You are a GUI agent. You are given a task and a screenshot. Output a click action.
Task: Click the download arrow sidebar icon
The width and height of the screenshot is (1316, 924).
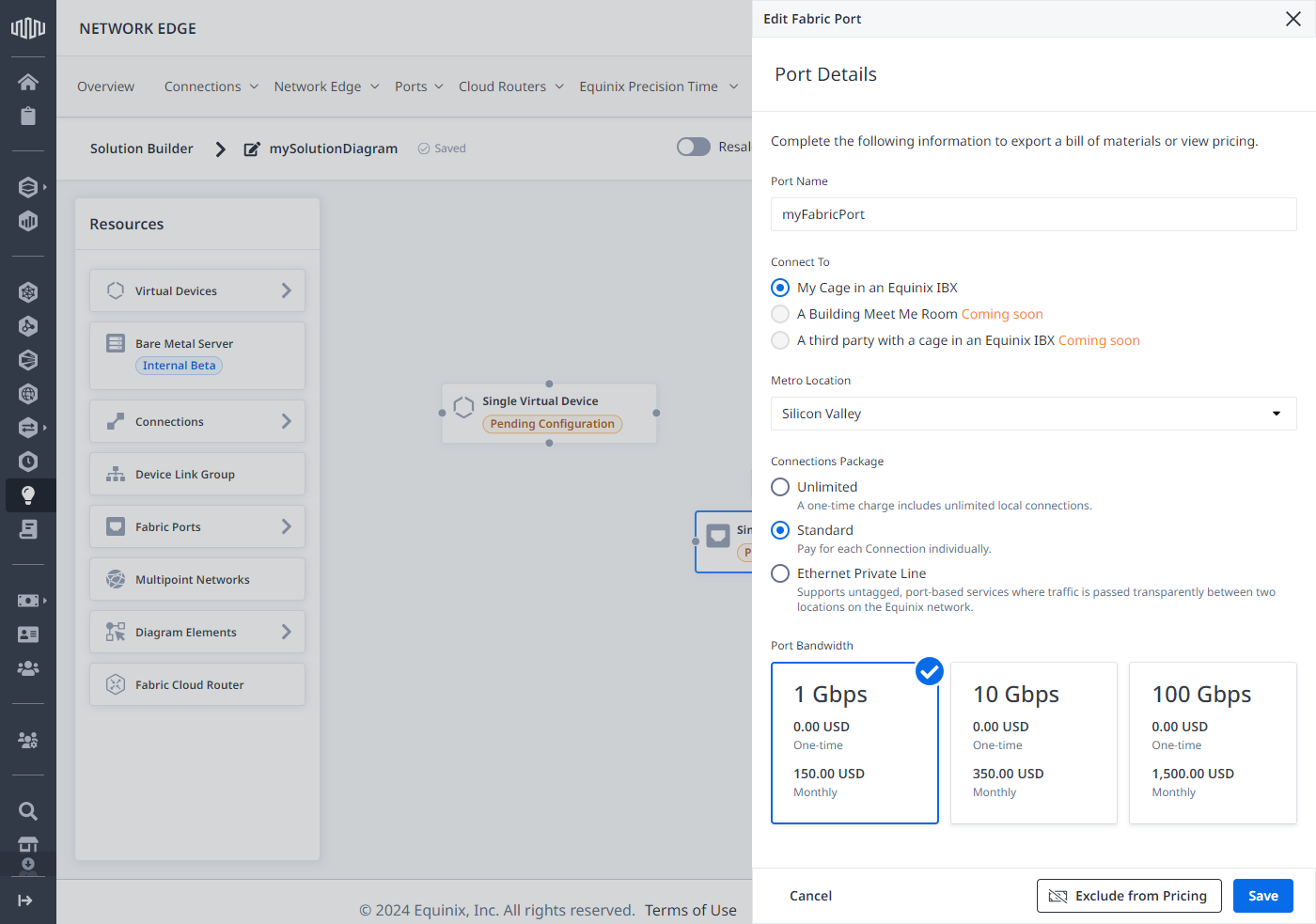pos(28,864)
